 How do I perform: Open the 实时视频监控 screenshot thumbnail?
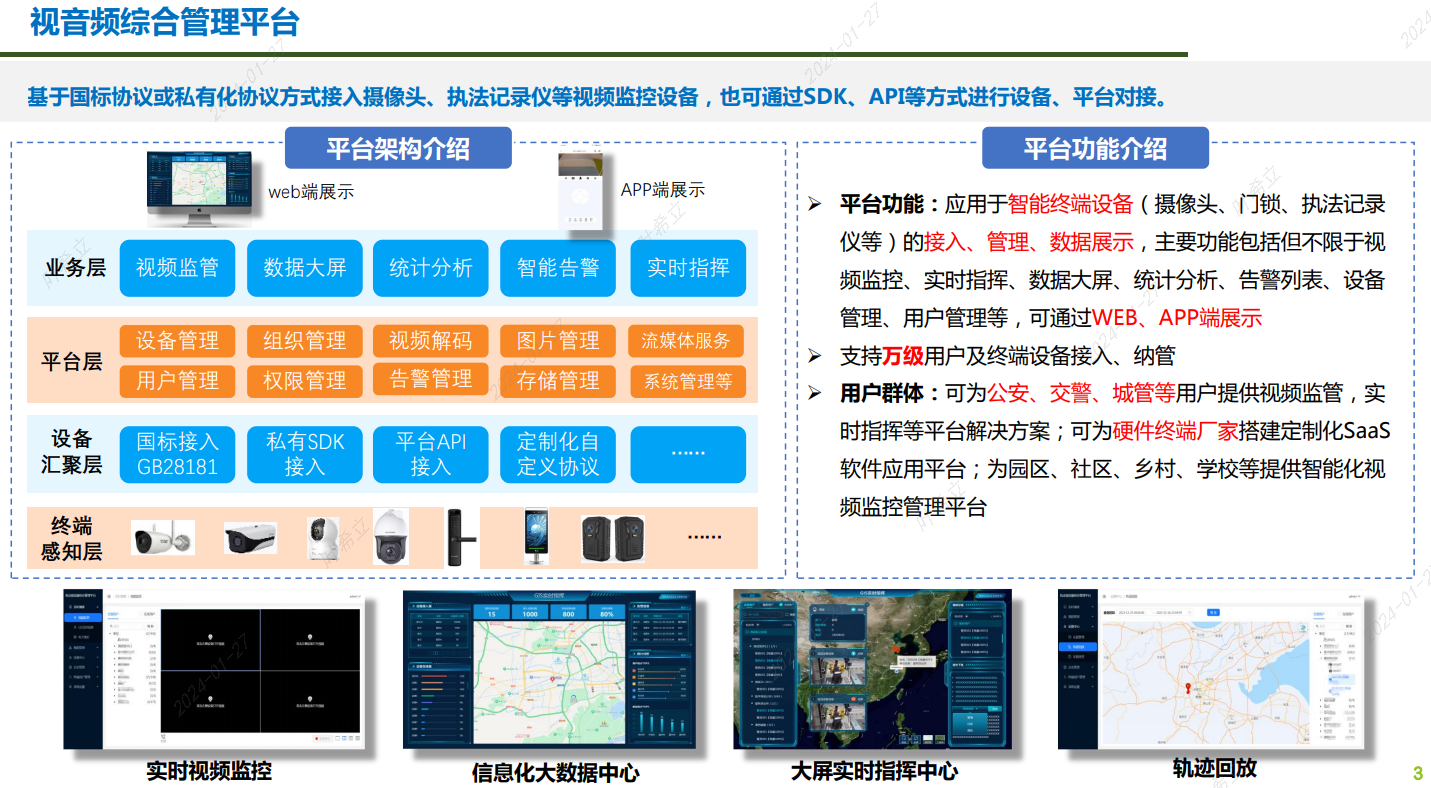click(x=214, y=669)
